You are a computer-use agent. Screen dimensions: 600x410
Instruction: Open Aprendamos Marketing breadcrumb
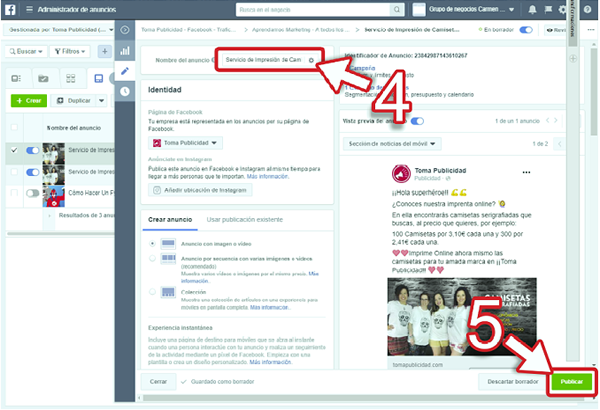(300, 30)
